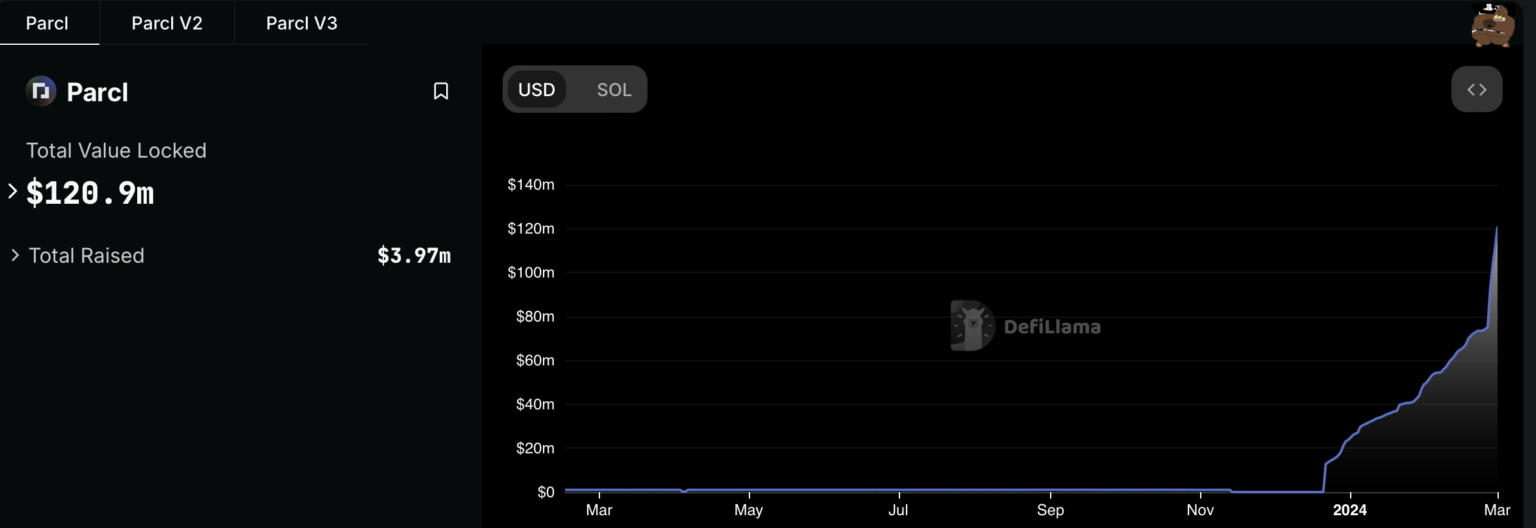Click the DefiLlama watermark logo
The width and height of the screenshot is (1536, 528).
click(x=972, y=326)
